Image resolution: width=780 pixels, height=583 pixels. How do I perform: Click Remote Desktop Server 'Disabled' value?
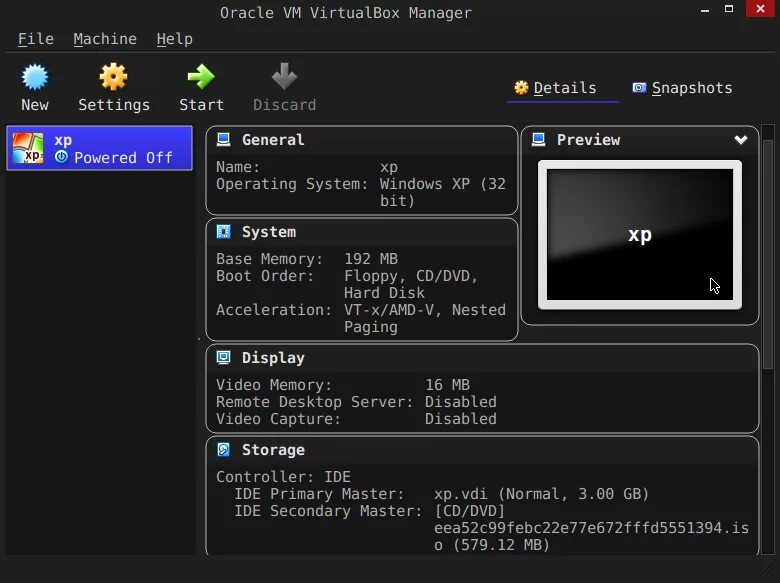461,402
